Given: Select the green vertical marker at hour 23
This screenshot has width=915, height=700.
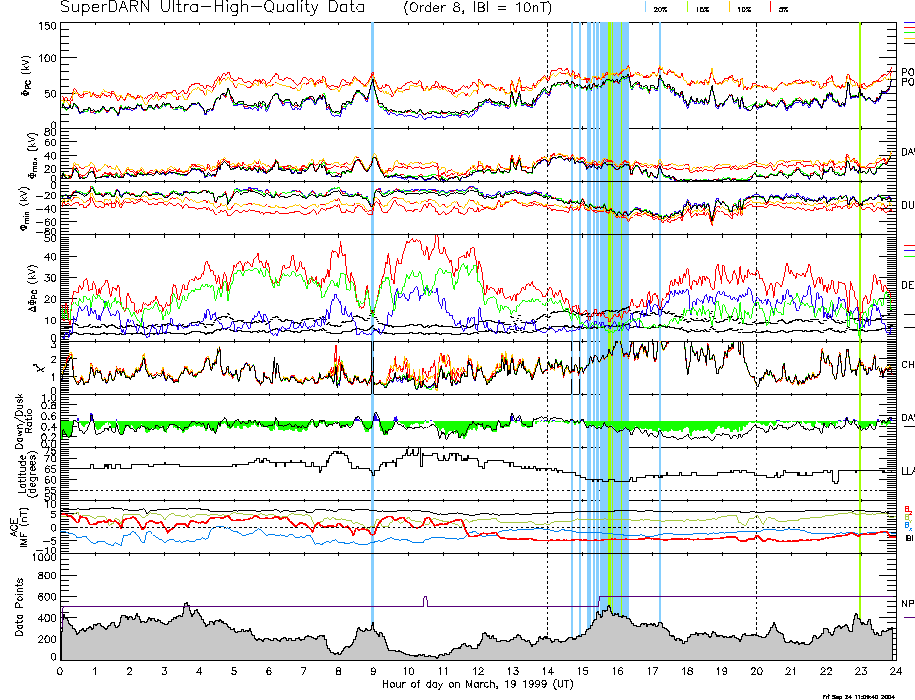Looking at the screenshot, I should (x=860, y=300).
